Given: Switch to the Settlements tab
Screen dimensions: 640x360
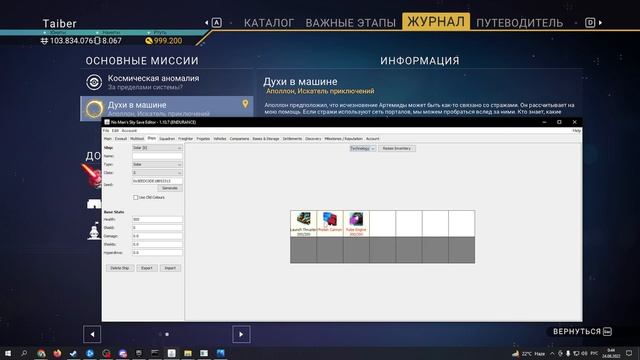Looking at the screenshot, I should click(x=292, y=139).
